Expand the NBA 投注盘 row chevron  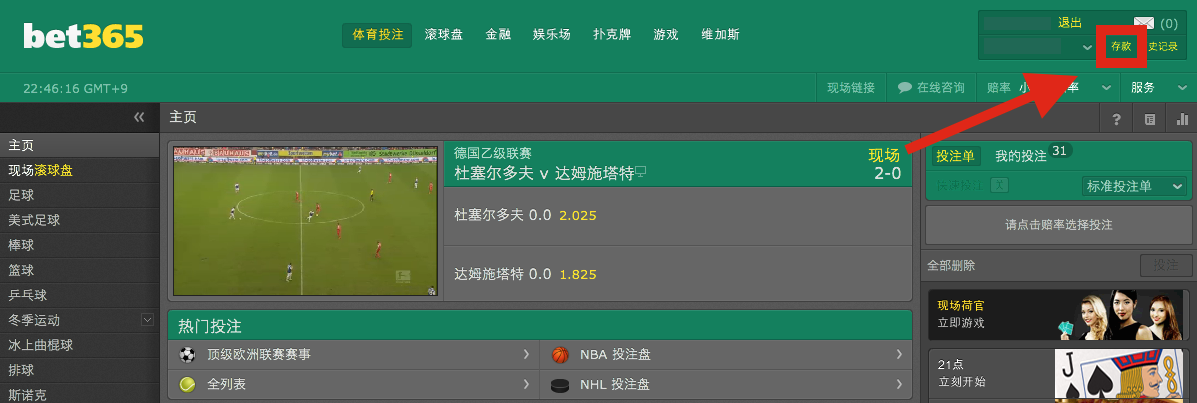899,355
